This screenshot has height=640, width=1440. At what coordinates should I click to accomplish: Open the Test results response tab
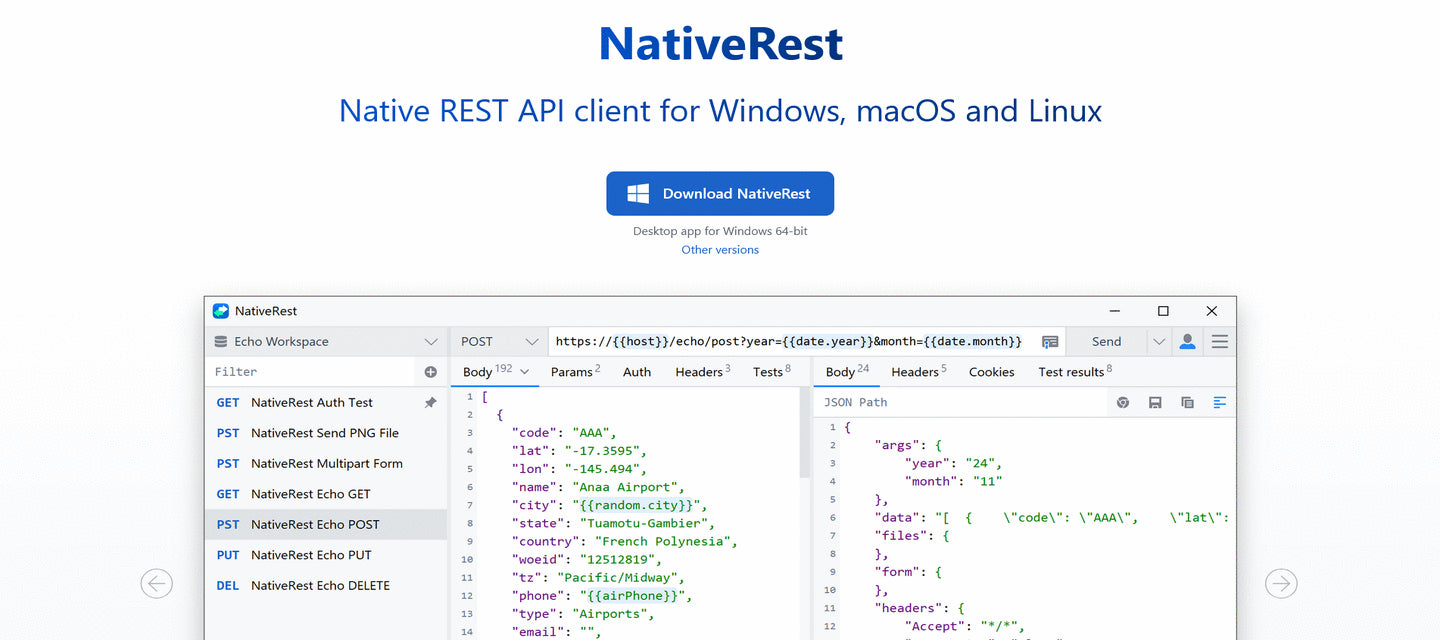1074,372
